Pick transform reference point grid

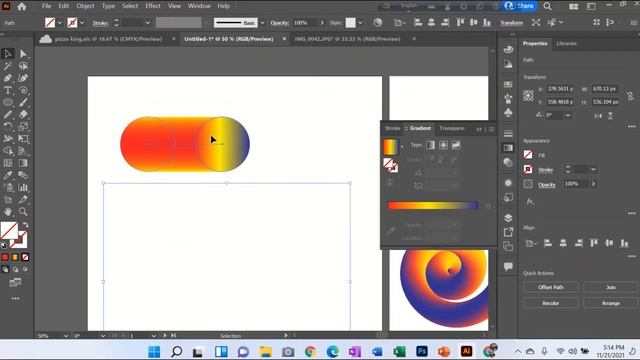click(x=528, y=96)
